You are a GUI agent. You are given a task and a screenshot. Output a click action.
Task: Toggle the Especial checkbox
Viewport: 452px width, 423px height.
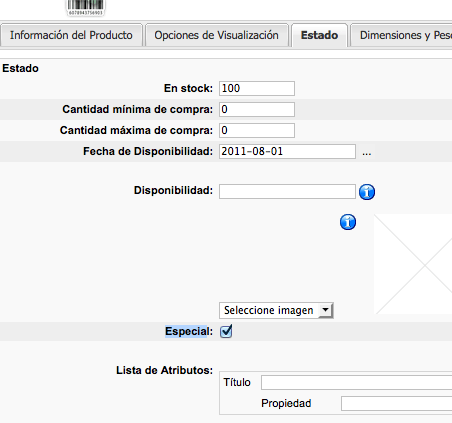(x=226, y=331)
